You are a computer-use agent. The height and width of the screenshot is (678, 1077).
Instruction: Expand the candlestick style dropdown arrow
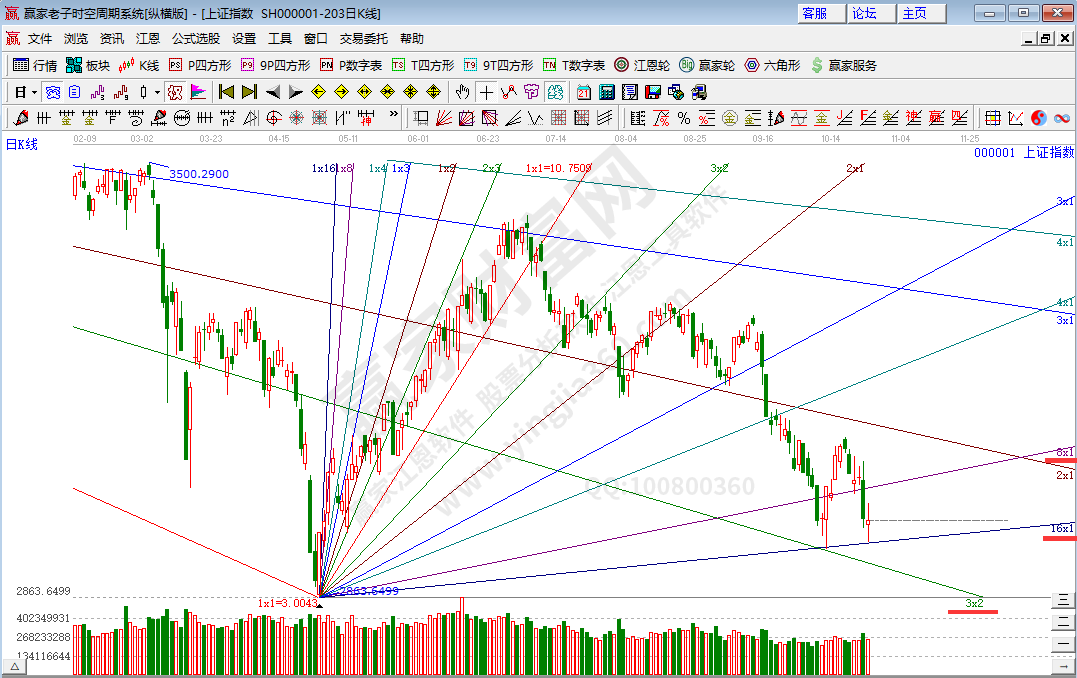pos(157,92)
